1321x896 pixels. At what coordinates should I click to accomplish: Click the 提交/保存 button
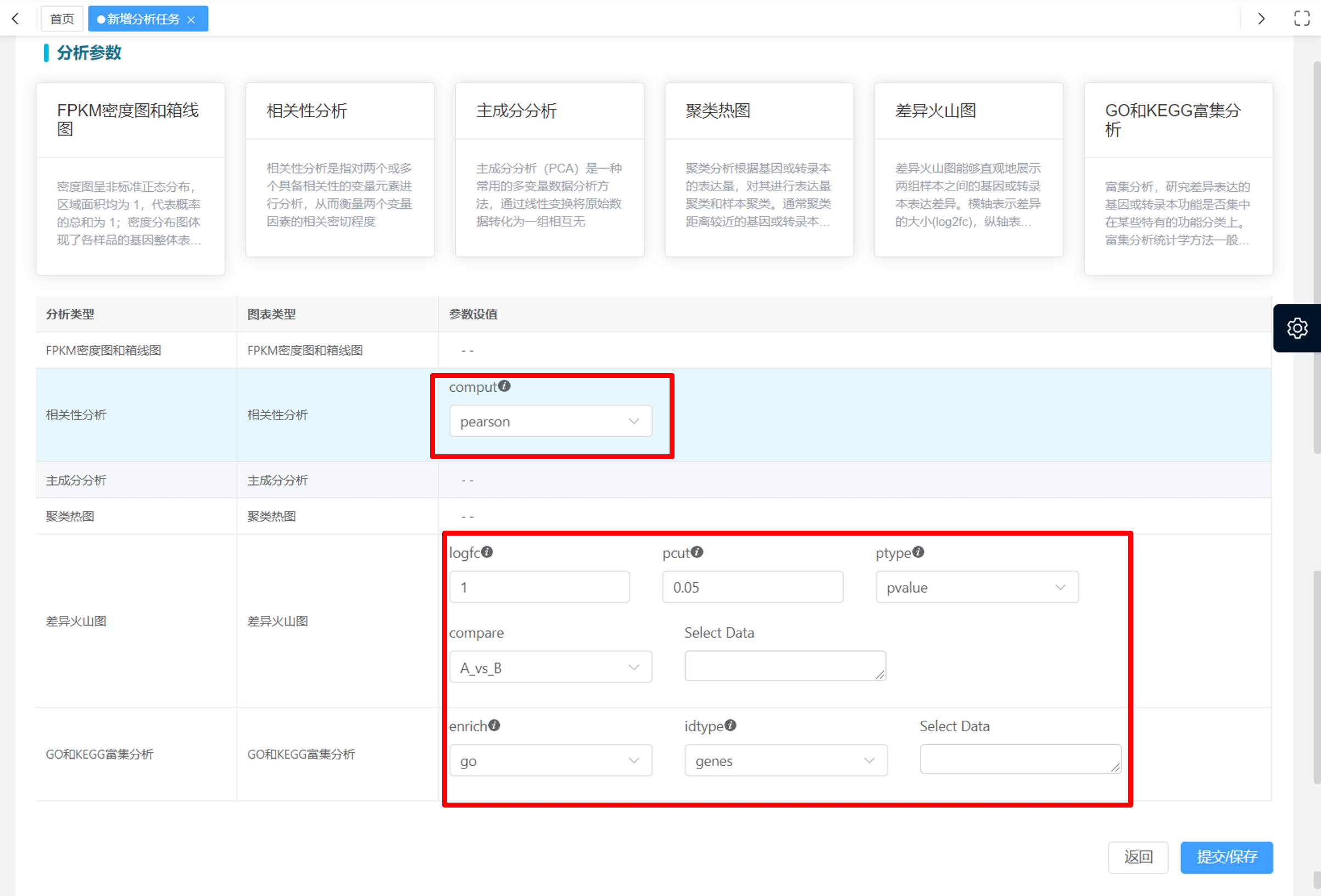1227,858
